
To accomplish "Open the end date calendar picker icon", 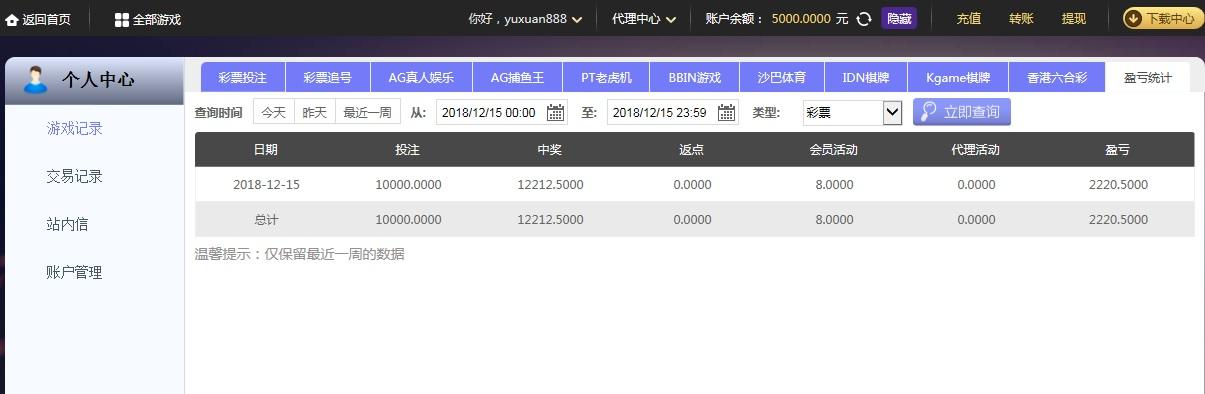I will tap(727, 112).
